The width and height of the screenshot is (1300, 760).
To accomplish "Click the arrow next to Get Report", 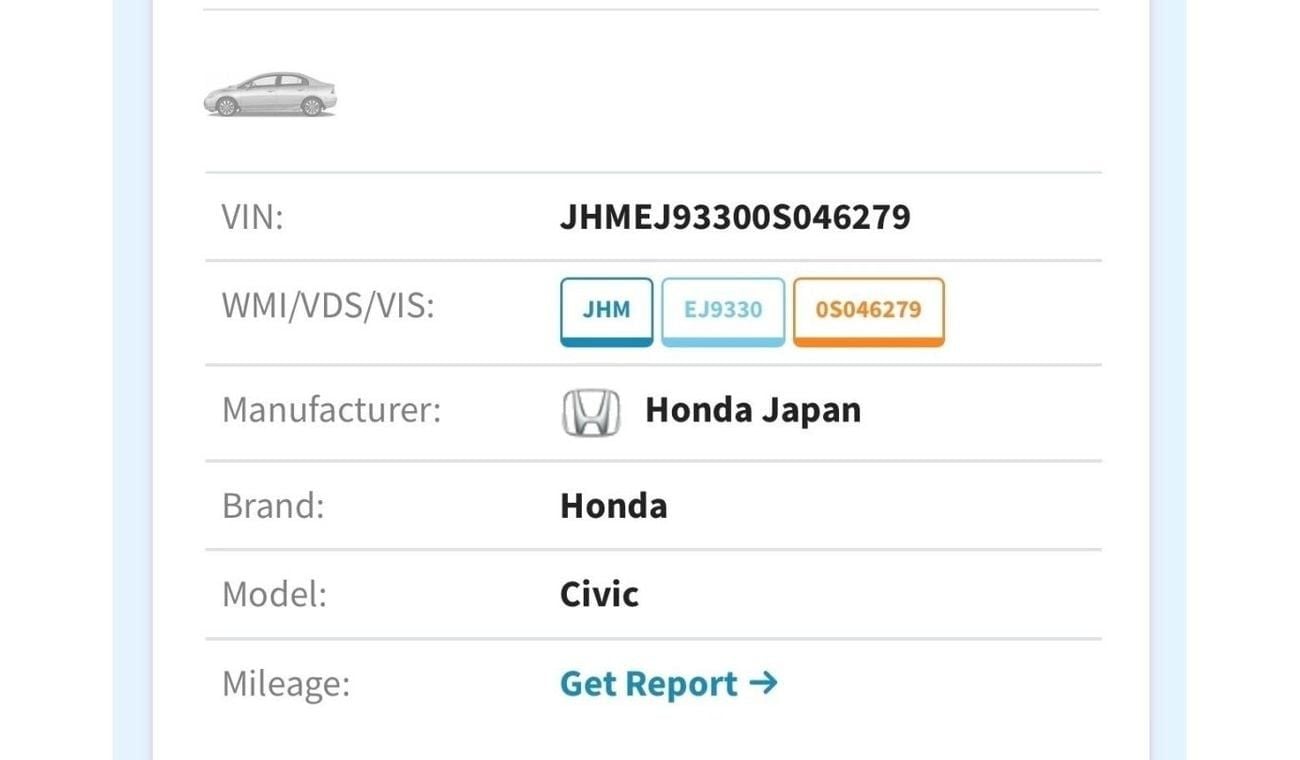I will pos(763,683).
